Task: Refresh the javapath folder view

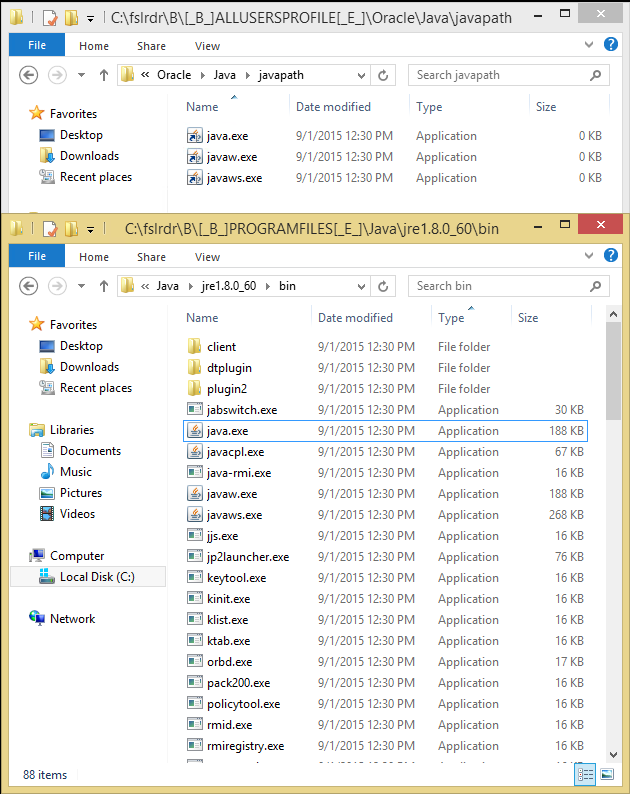Action: (383, 75)
